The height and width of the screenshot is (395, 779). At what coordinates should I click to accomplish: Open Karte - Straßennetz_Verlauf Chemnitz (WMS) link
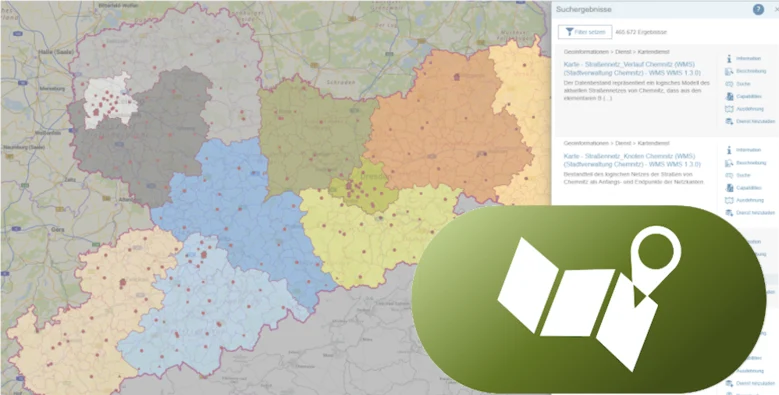tap(632, 69)
